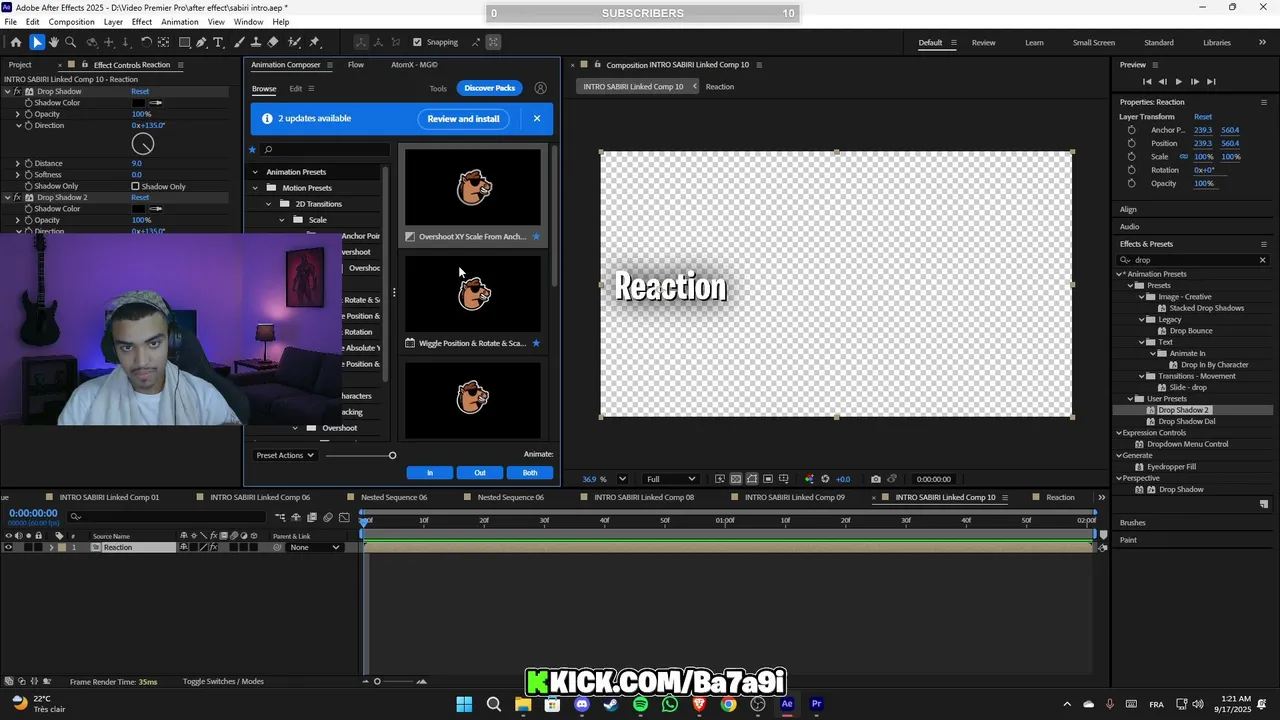This screenshot has height=720, width=1280.
Task: Select the Pen tool
Action: coord(201,42)
